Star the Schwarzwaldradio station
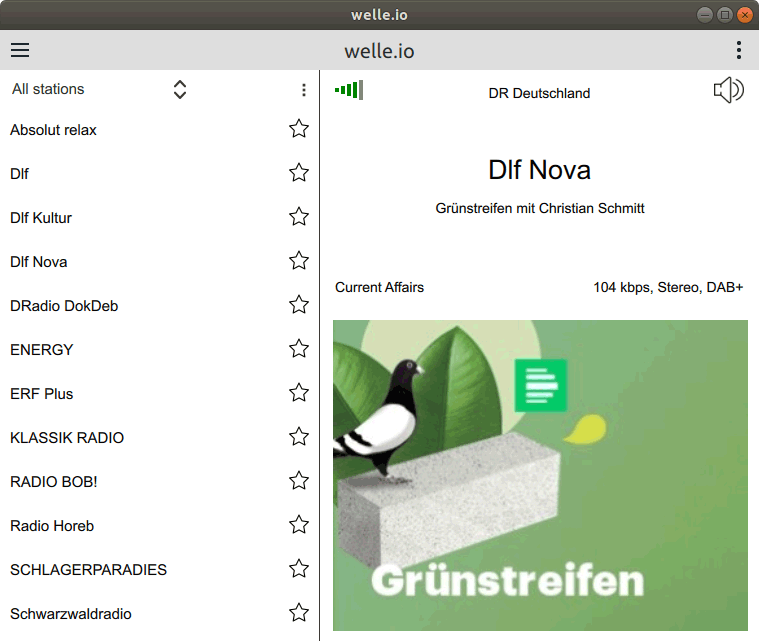 click(x=298, y=613)
